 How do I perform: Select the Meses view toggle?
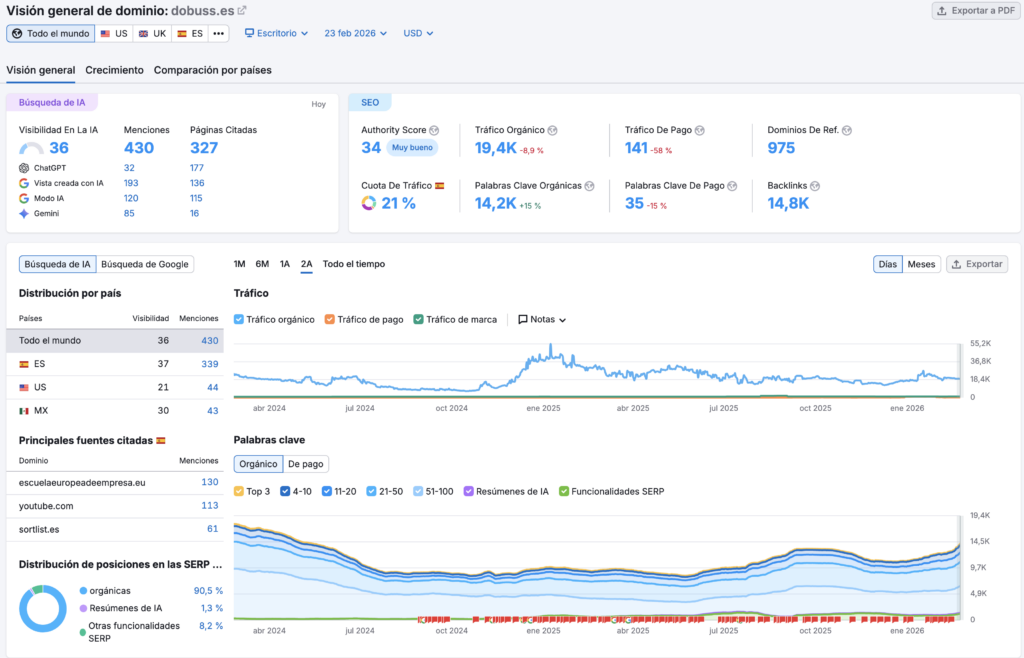point(921,264)
